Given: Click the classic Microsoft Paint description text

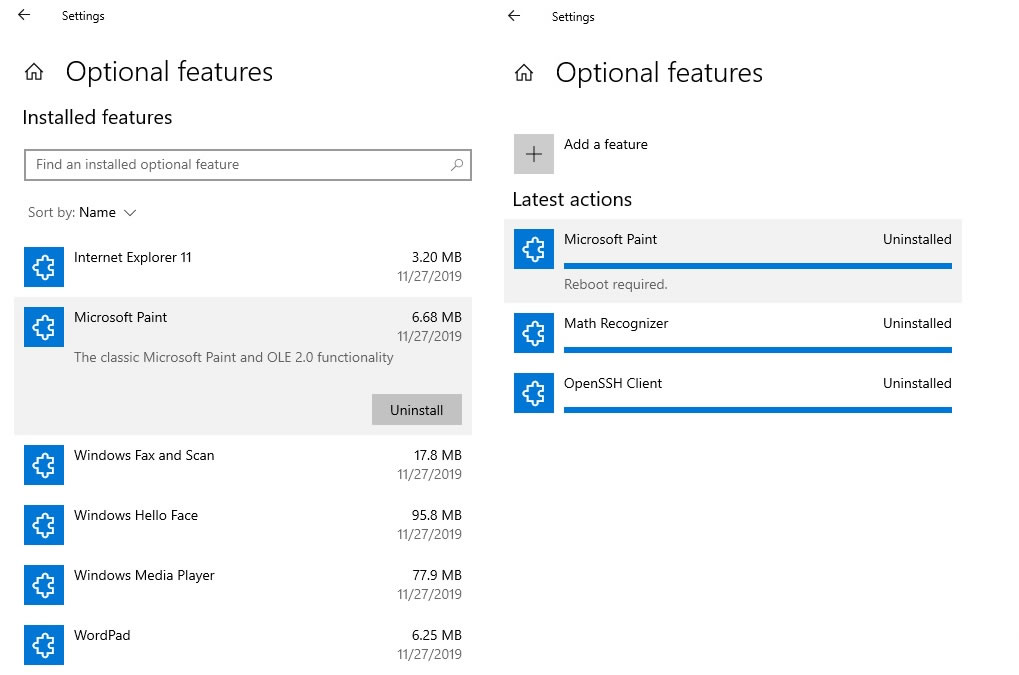Looking at the screenshot, I should [233, 357].
